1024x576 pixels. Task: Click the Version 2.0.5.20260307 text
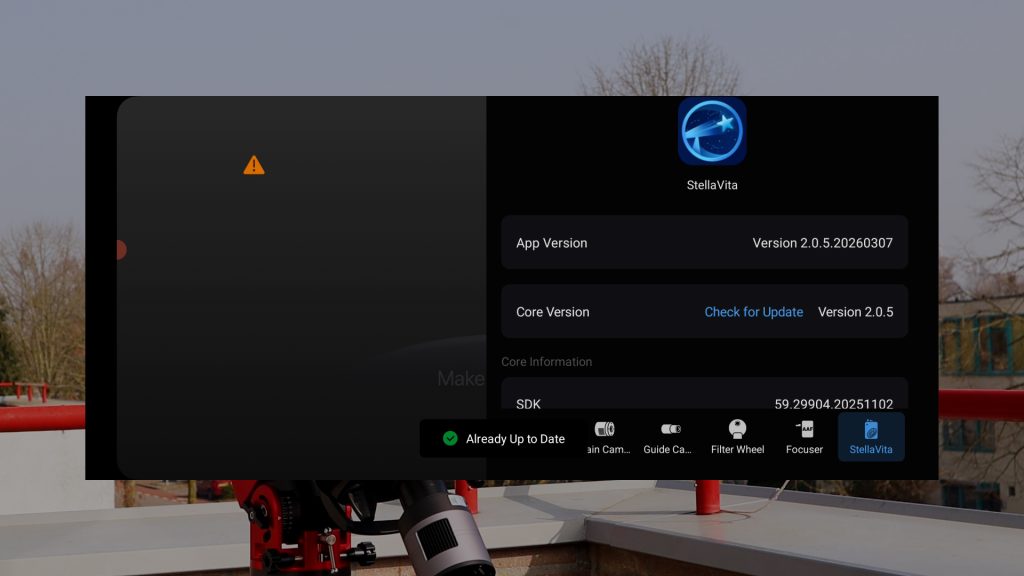pyautogui.click(x=822, y=243)
